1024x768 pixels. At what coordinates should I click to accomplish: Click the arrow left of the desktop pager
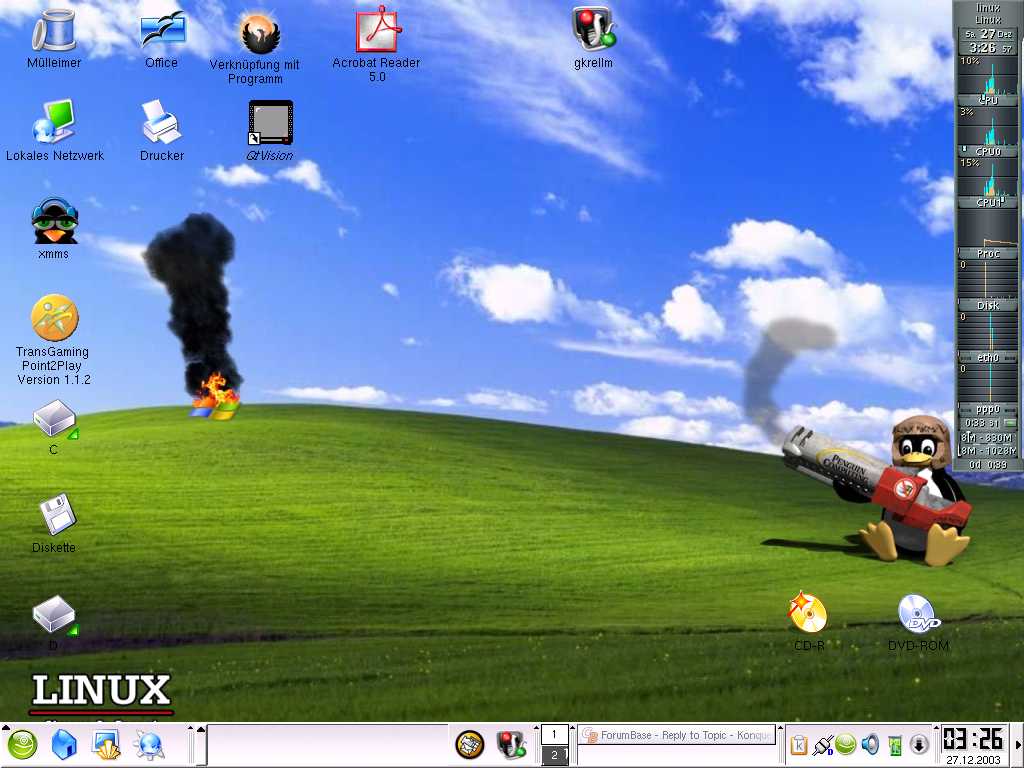[537, 727]
